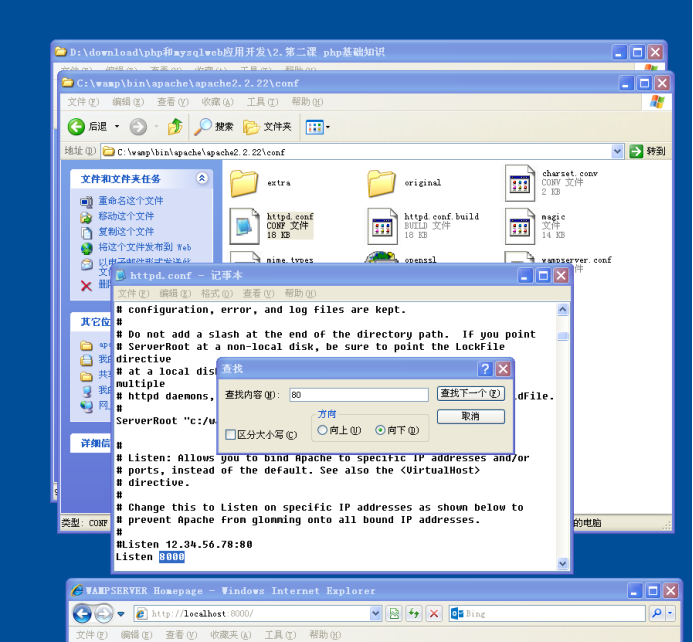Click the move this file (移动这个文件) link
The height and width of the screenshot is (642, 693).
coord(126,217)
